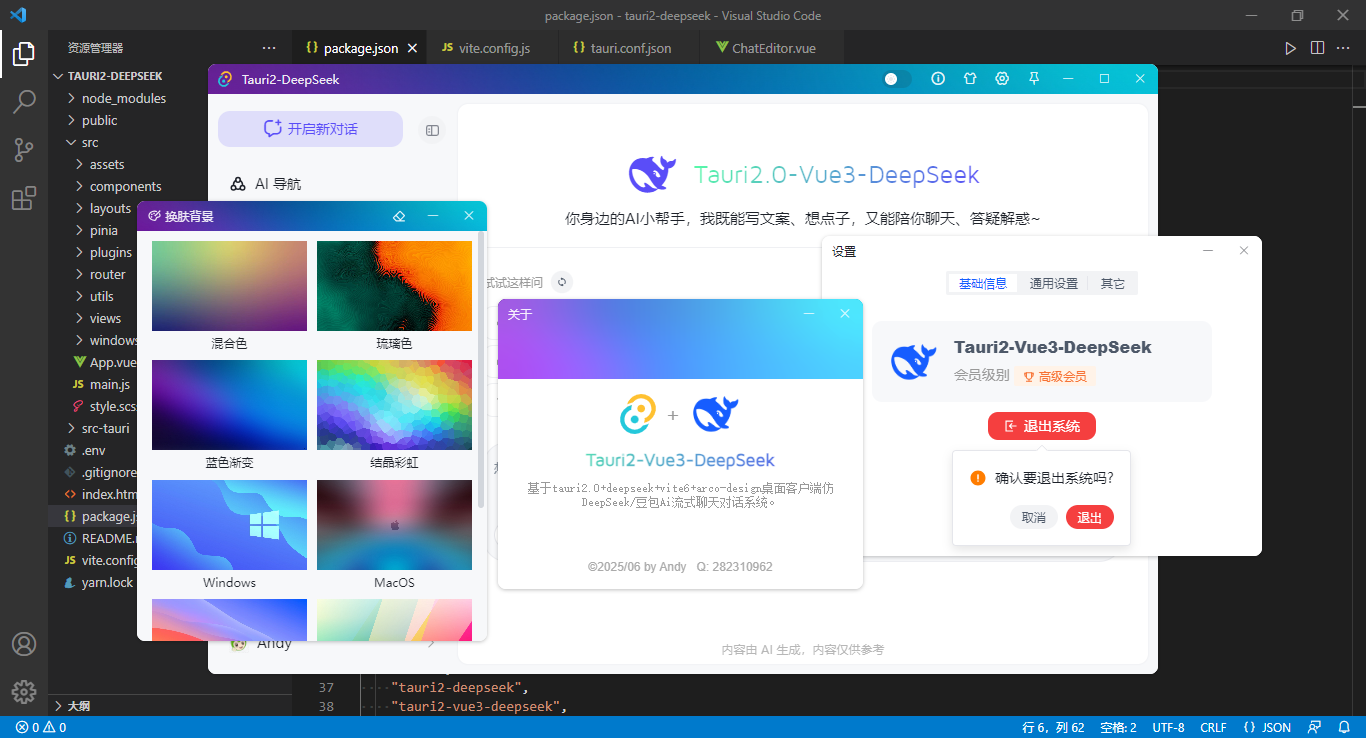The image size is (1366, 738).
Task: Expand the Andy account chevron
Action: click(430, 643)
